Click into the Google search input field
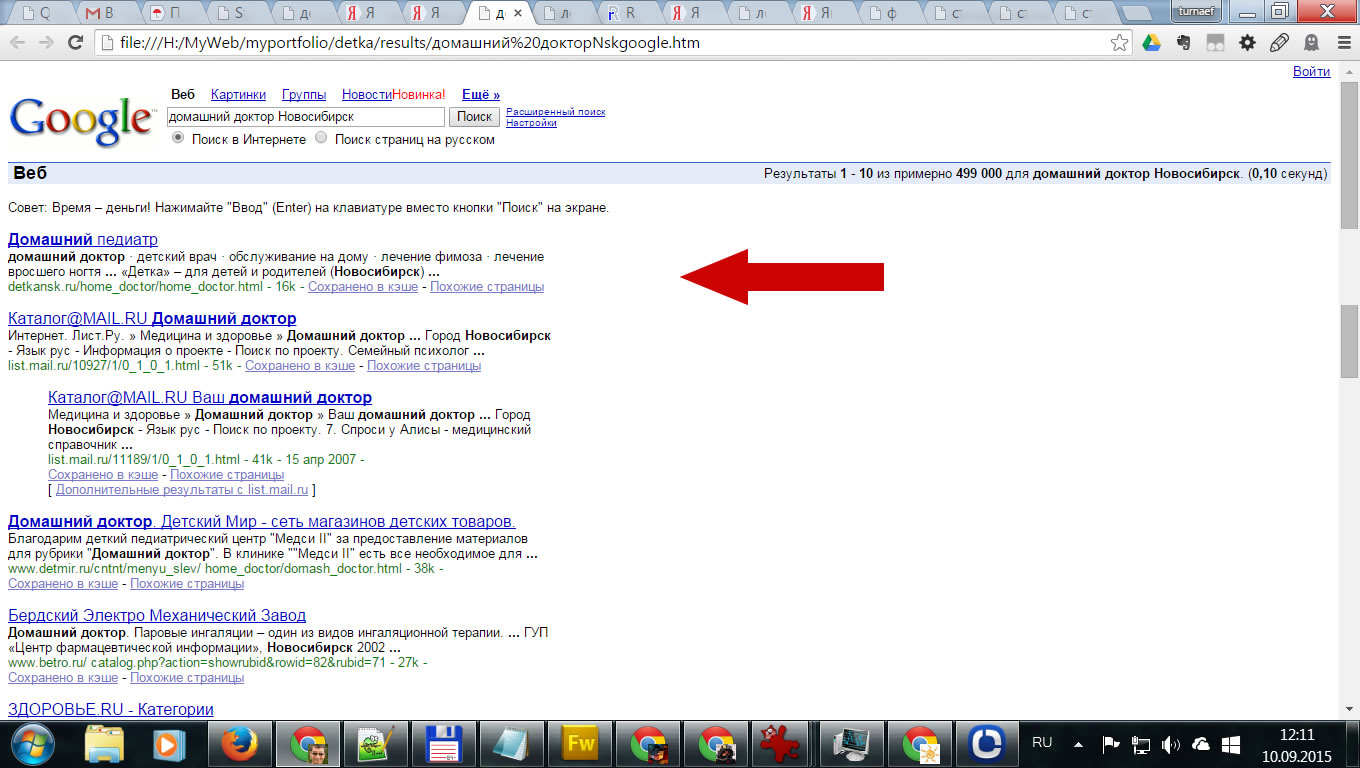Image resolution: width=1360 pixels, height=768 pixels. tap(305, 117)
